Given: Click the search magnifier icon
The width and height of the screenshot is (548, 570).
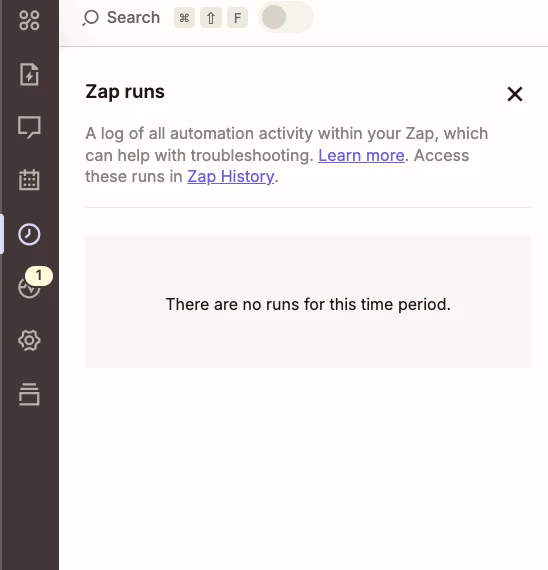Looking at the screenshot, I should click(91, 17).
